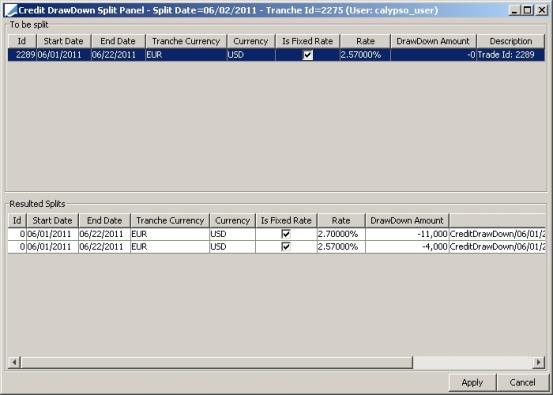Click End Date 06/22/2011 of trade 2289
The image size is (553, 395).
[x=118, y=55]
